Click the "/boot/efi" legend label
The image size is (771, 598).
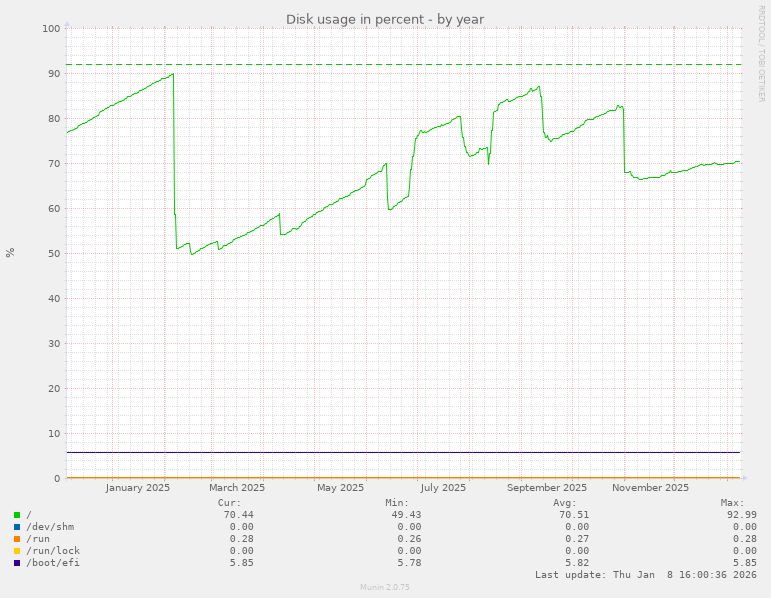pyautogui.click(x=53, y=563)
